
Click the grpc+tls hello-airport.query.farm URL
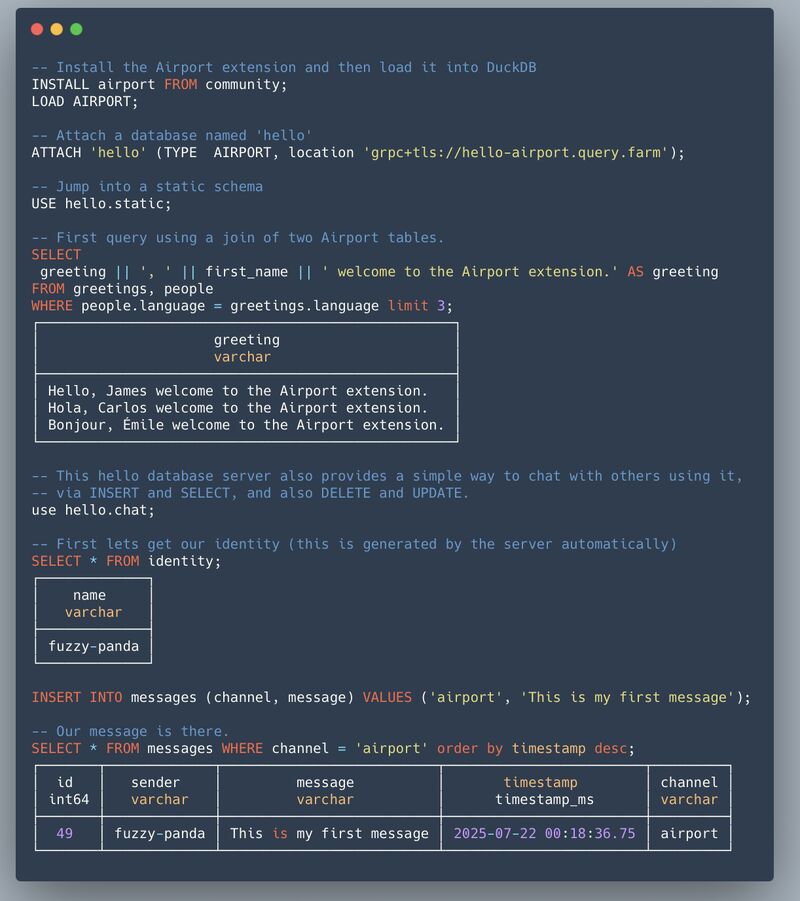516,153
